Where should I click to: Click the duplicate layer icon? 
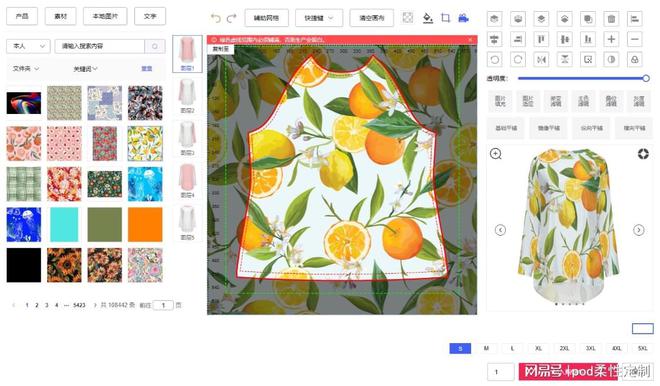tap(588, 19)
